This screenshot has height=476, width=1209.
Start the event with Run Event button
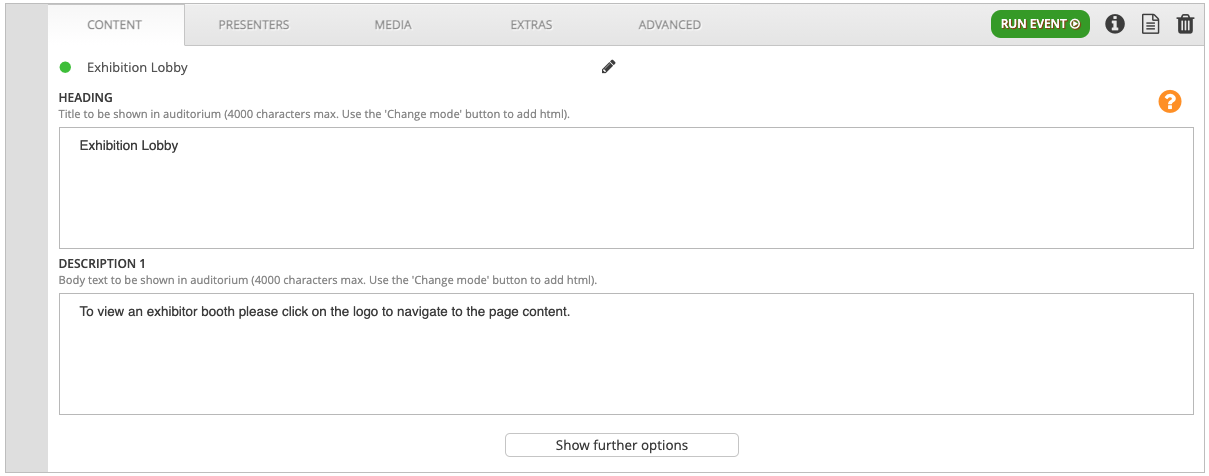[x=1040, y=24]
